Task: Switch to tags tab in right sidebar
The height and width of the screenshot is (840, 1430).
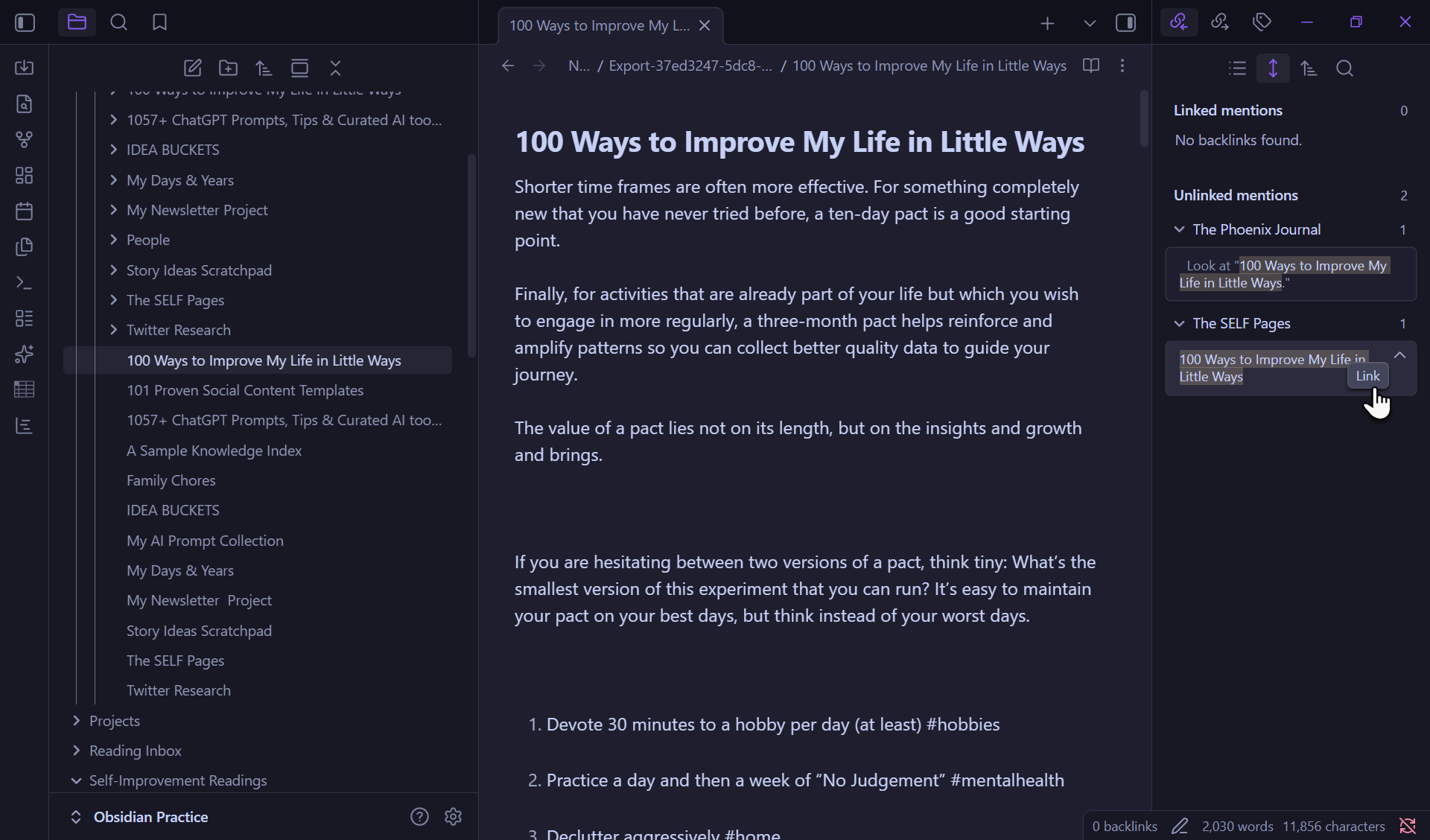Action: coord(1261,22)
